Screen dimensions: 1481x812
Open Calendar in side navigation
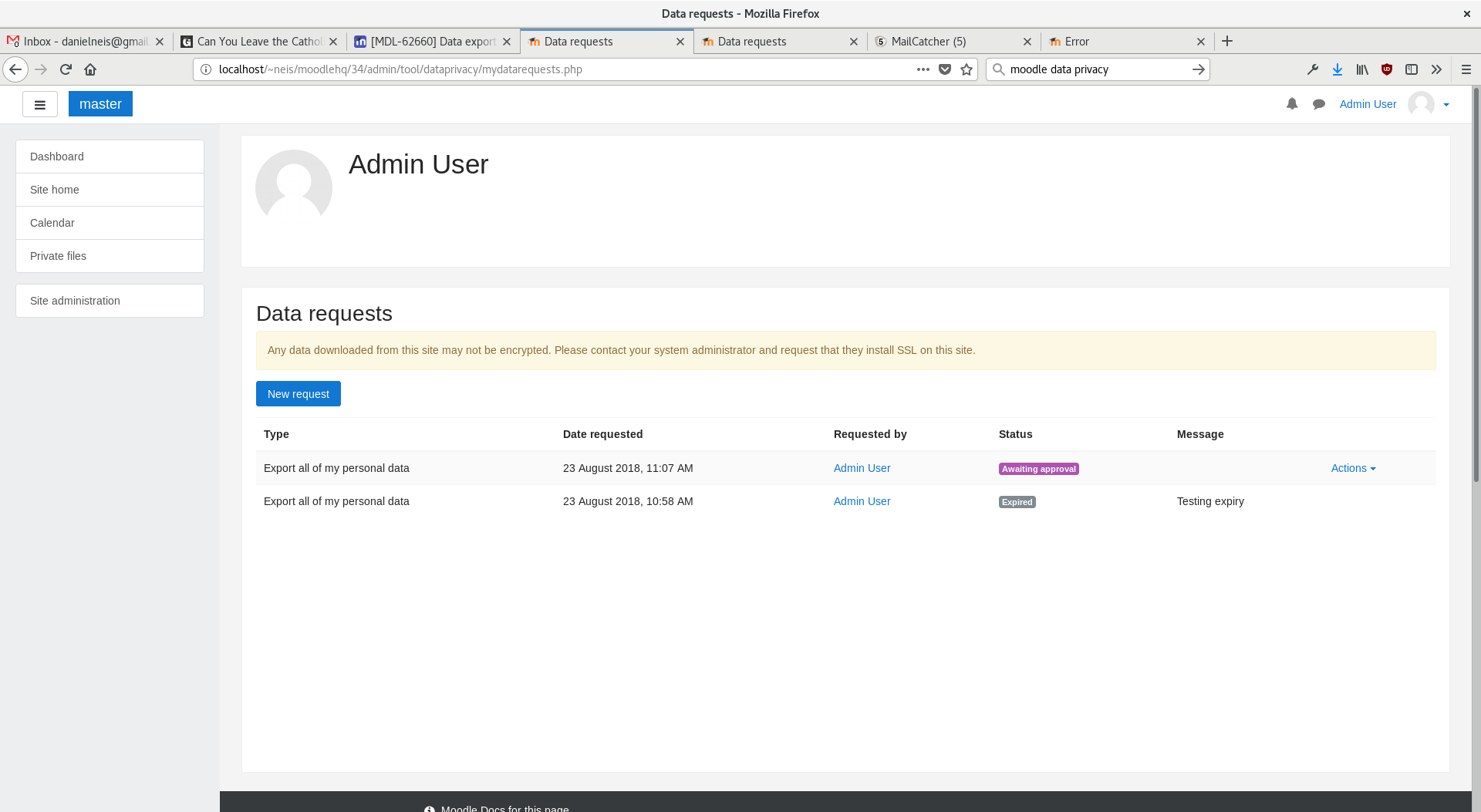point(110,223)
